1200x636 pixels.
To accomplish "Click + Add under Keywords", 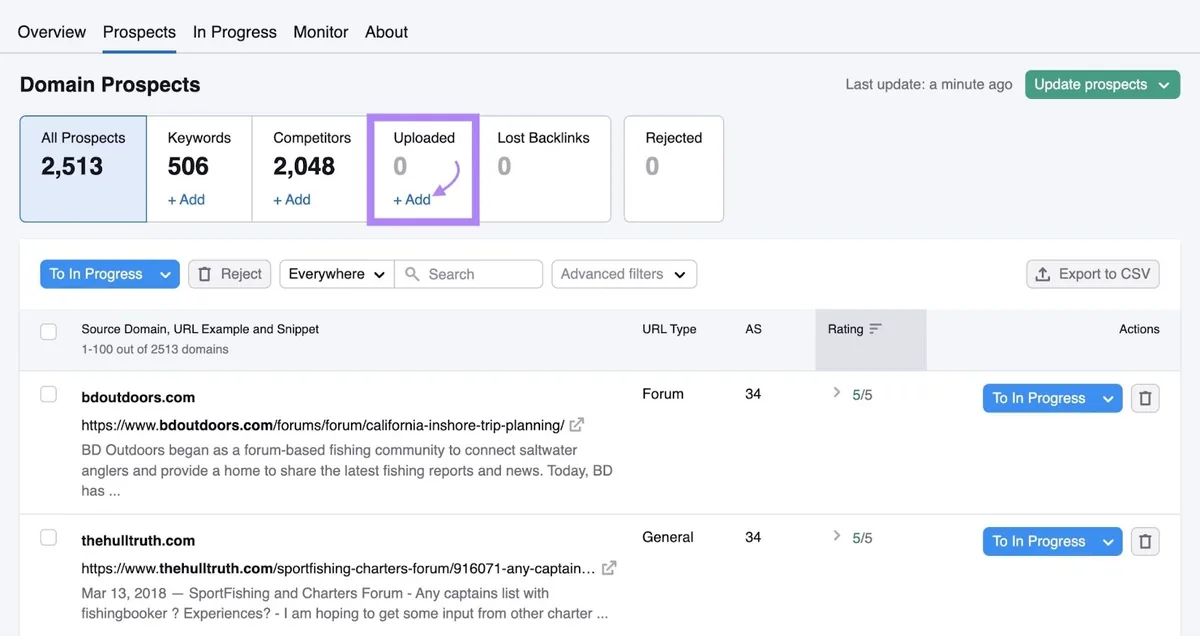I will [x=186, y=200].
